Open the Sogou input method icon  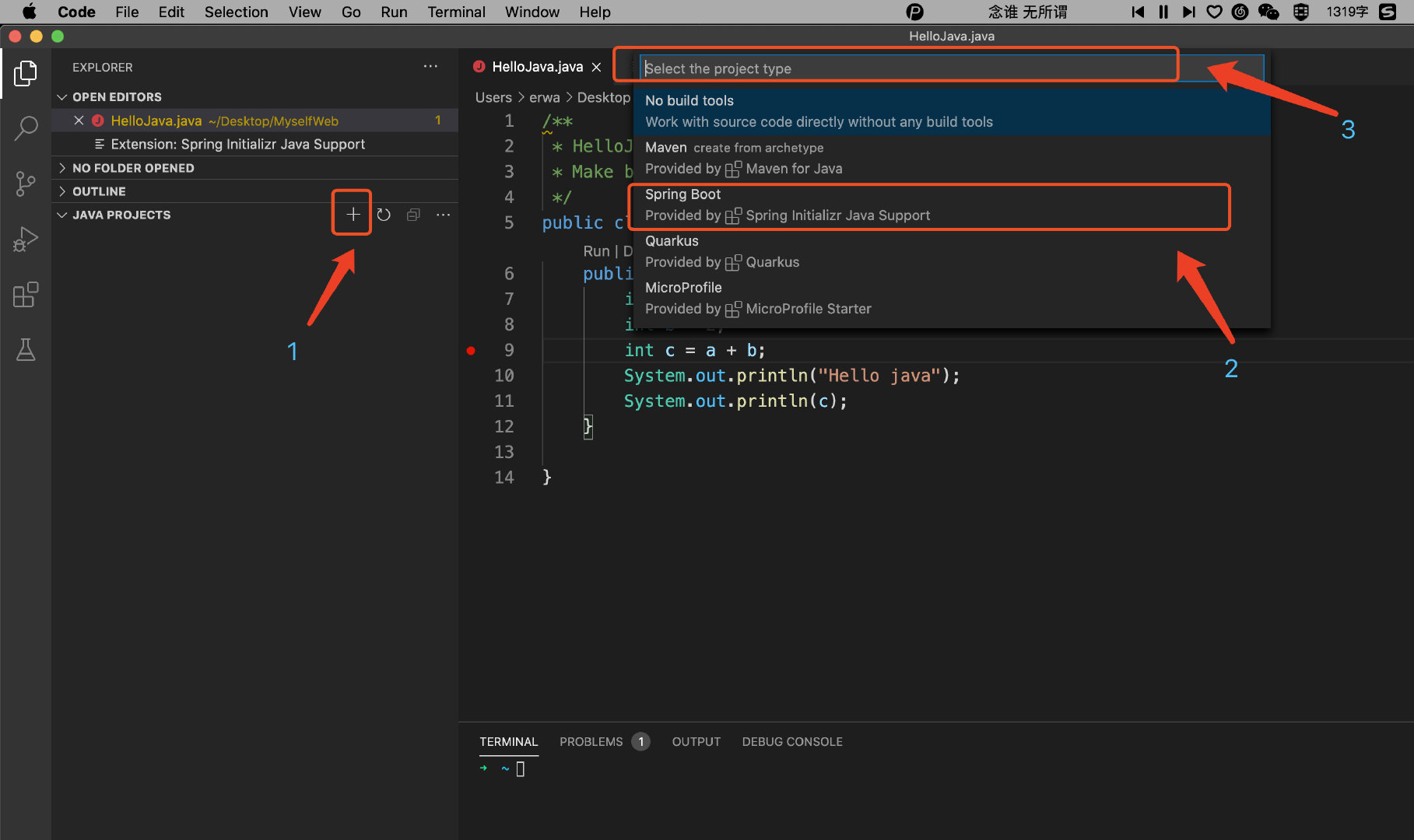coord(1388,12)
